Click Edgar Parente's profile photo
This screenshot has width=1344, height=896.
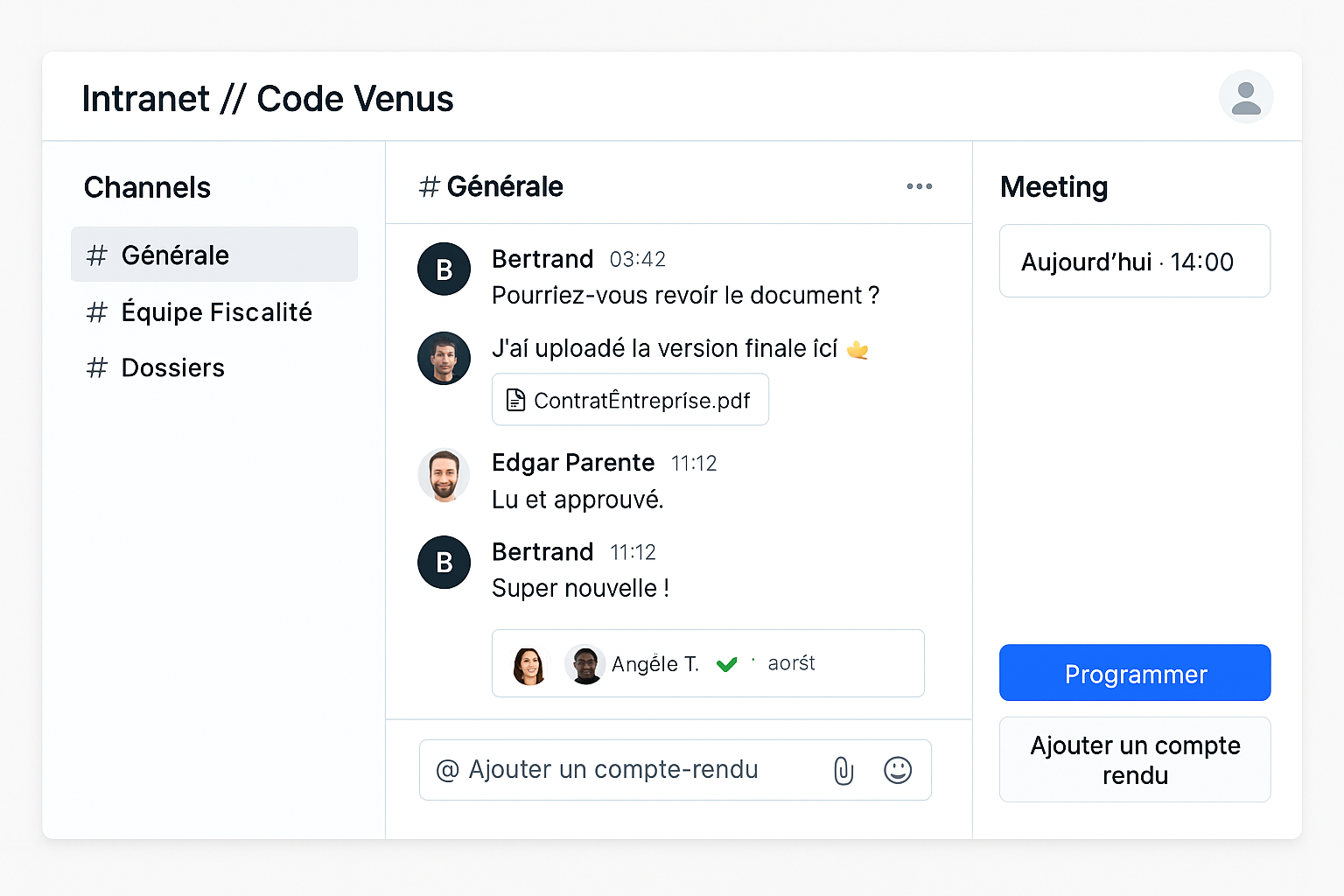[444, 475]
